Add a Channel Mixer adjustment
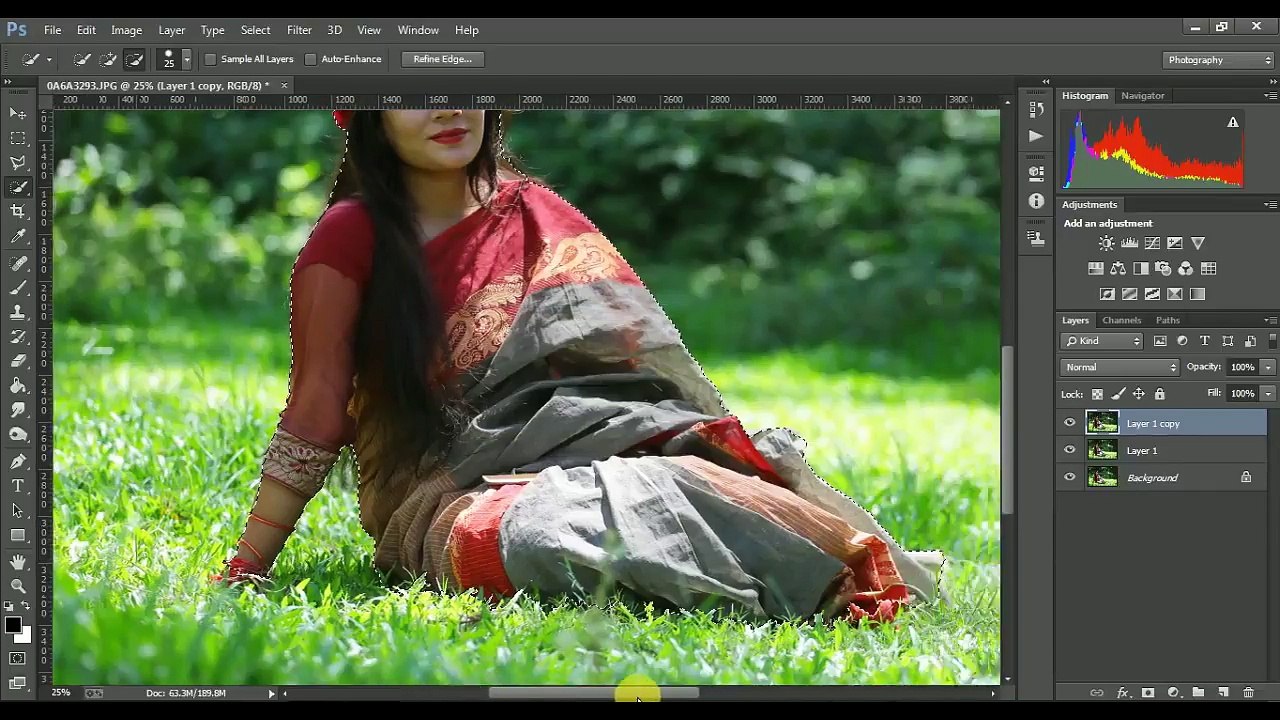 1186,269
